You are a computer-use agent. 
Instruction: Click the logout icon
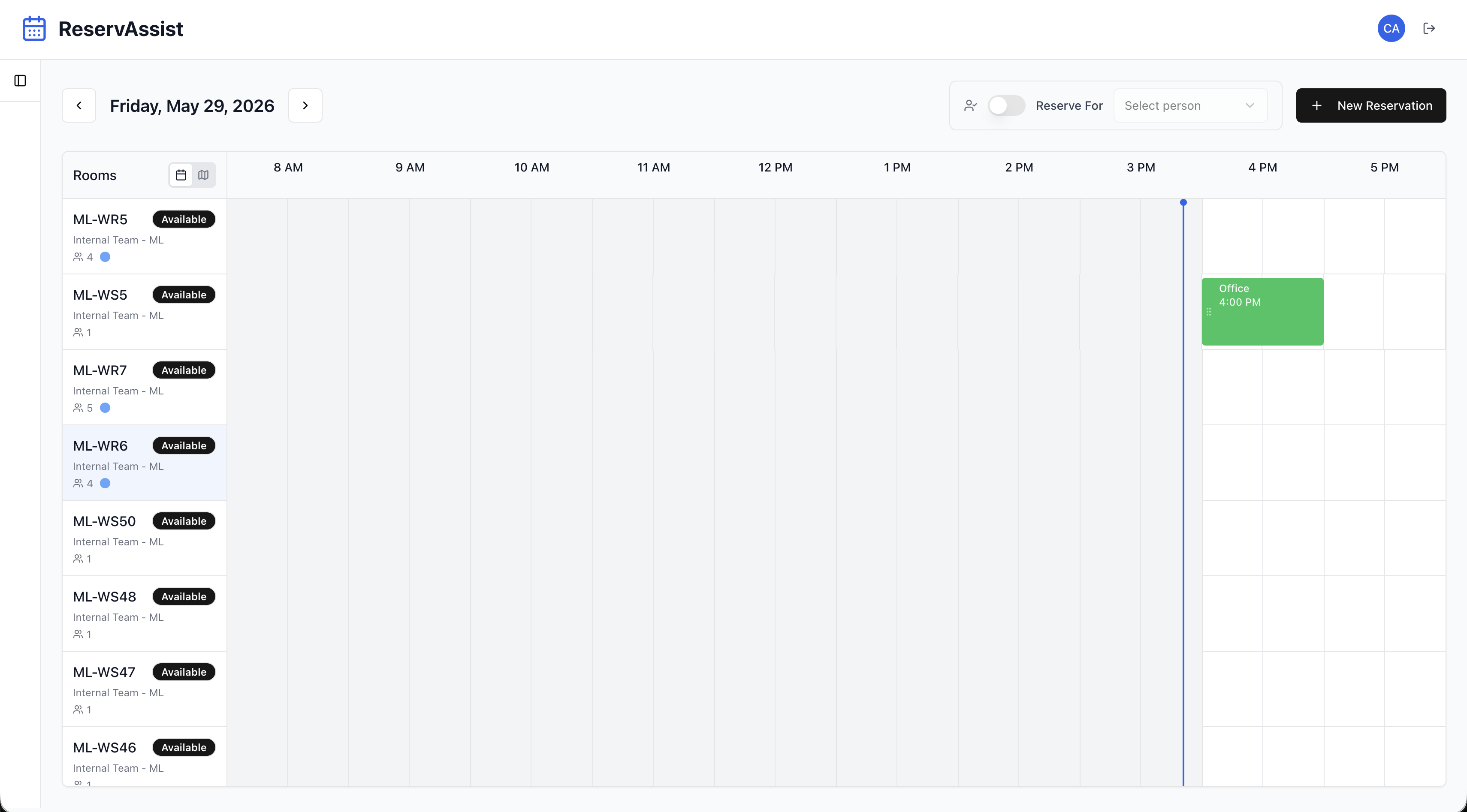1429,28
